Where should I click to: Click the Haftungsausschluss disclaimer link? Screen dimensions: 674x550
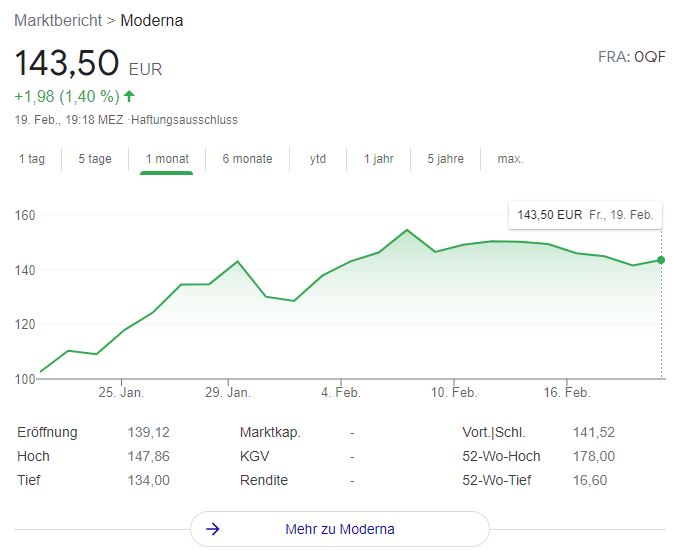coord(184,119)
